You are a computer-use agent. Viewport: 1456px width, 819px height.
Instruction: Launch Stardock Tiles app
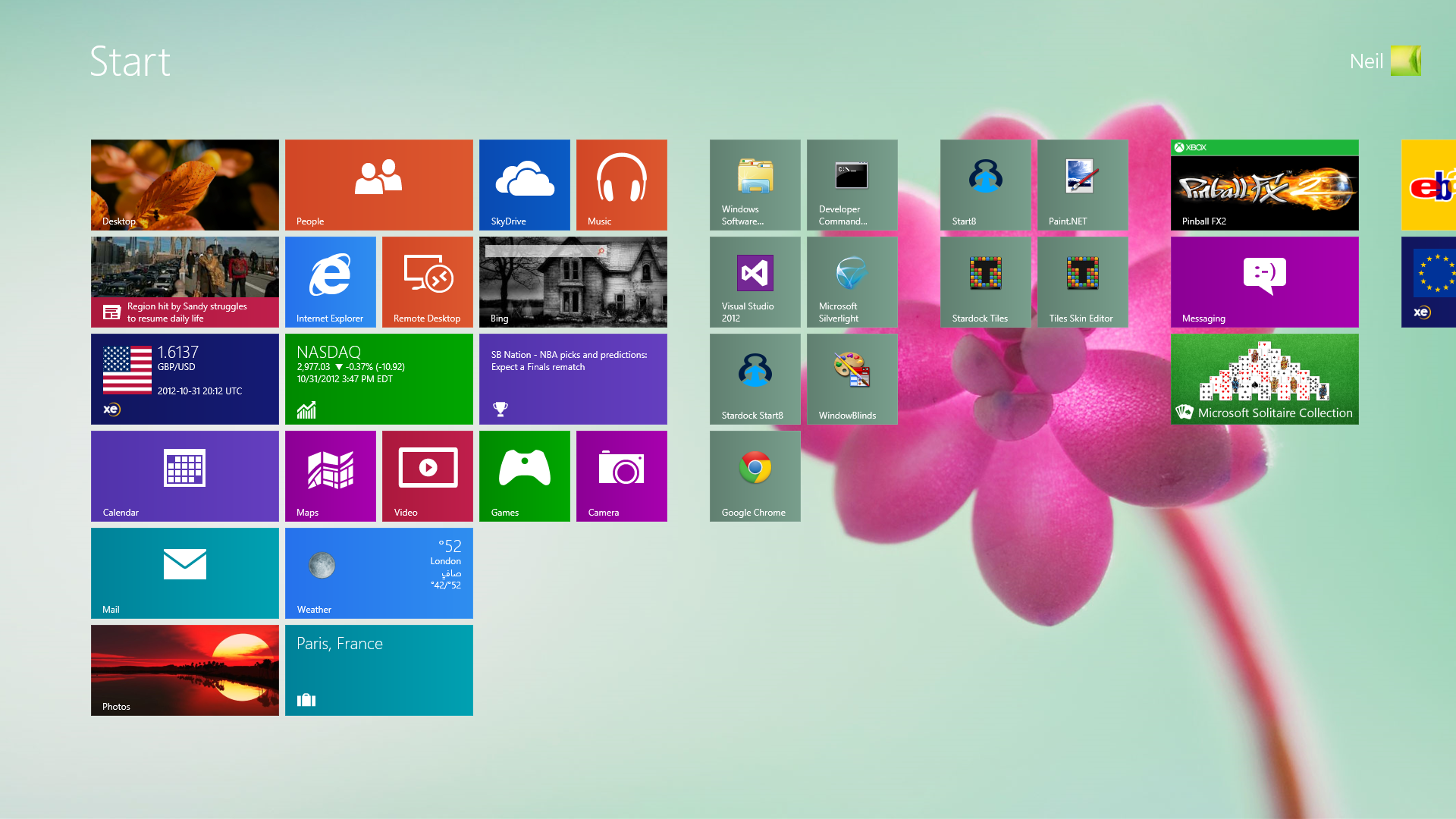pyautogui.click(x=985, y=281)
